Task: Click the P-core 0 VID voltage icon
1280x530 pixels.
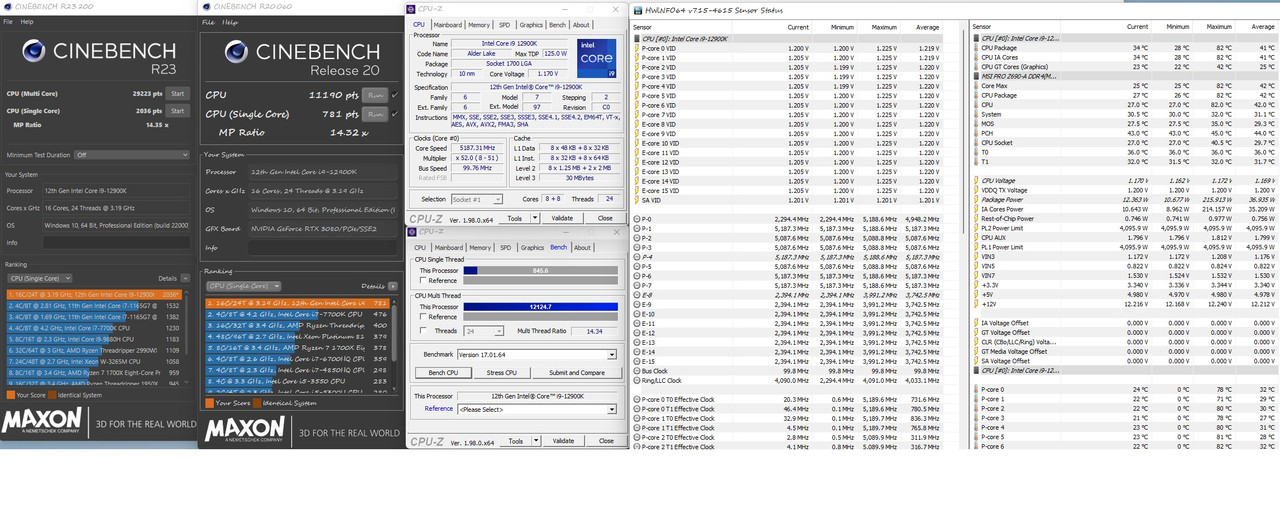Action: pyautogui.click(x=637, y=48)
